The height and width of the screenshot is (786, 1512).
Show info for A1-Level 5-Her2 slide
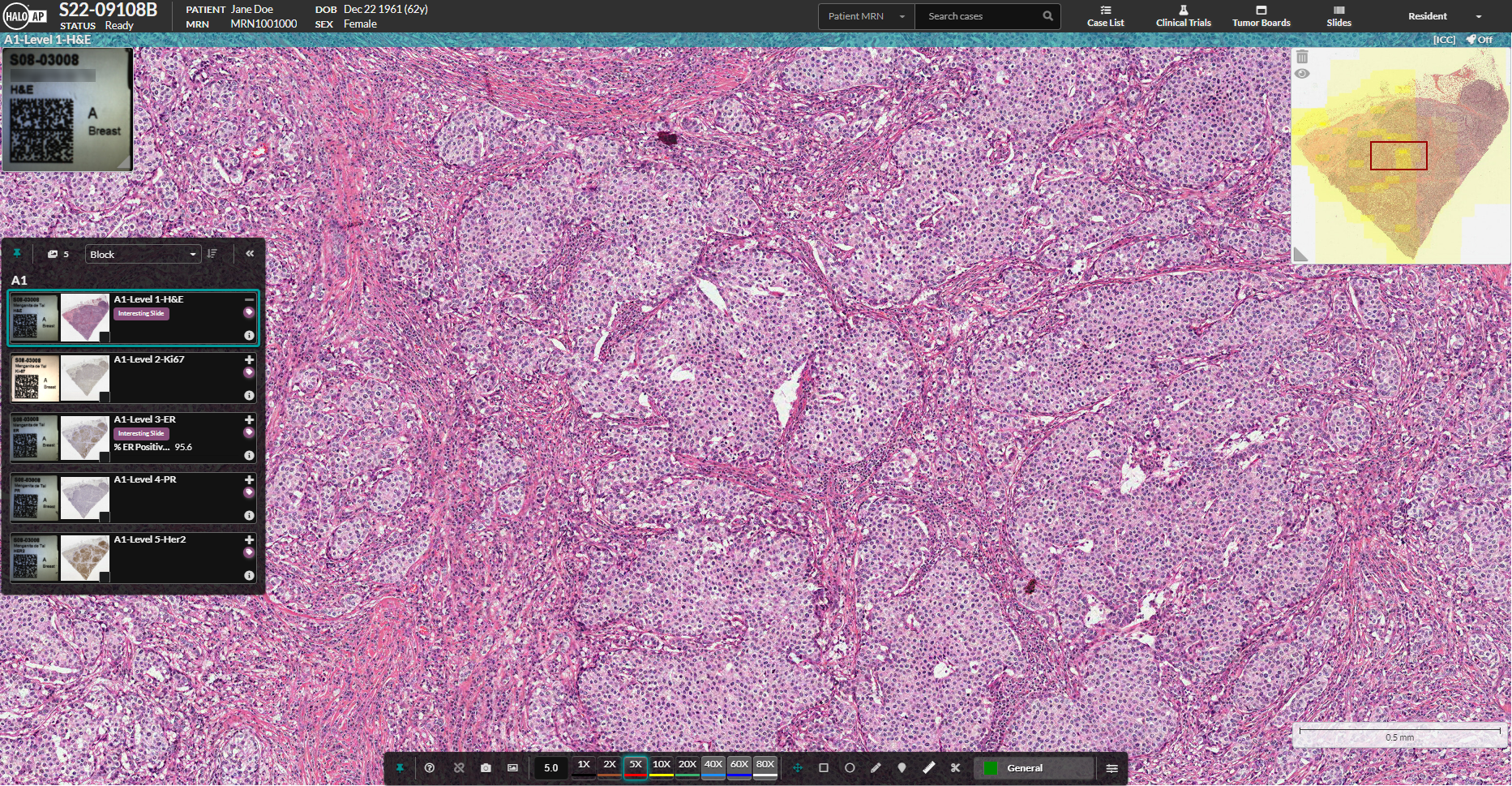point(249,575)
